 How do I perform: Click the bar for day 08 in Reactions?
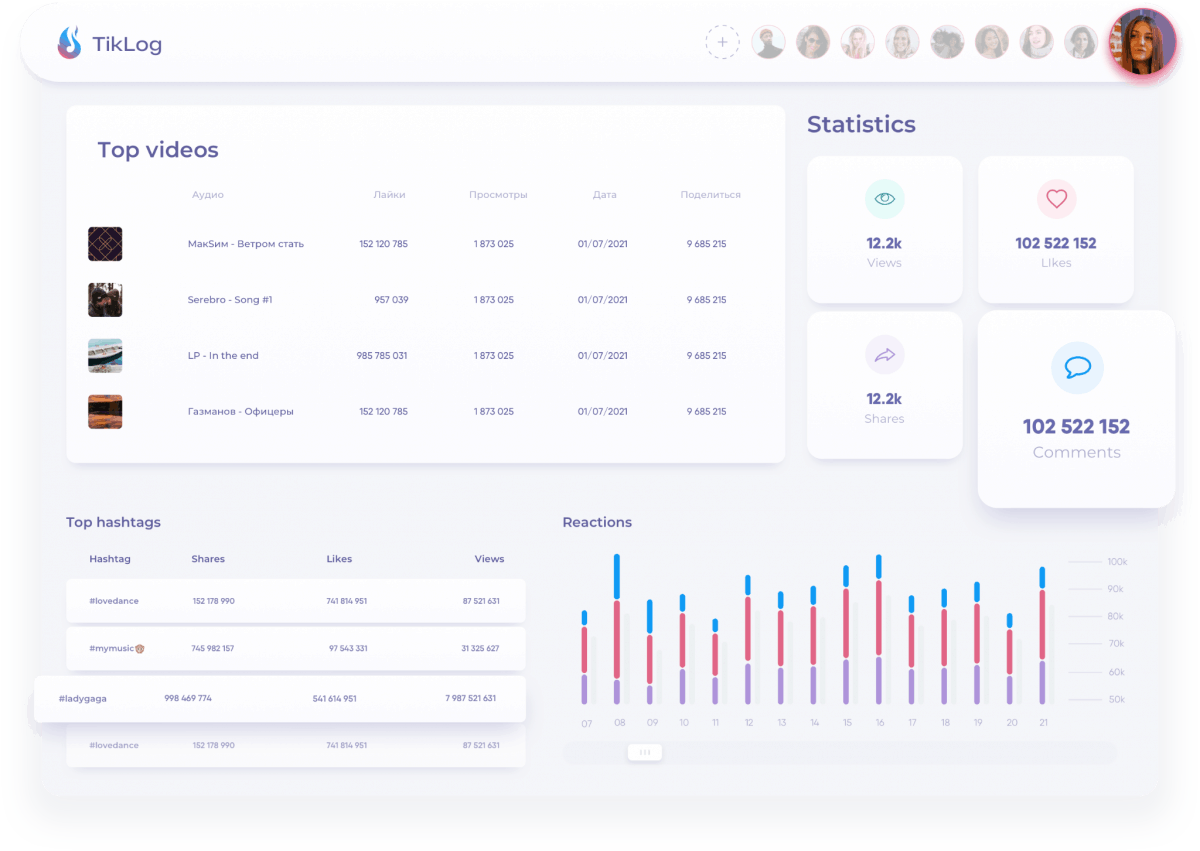click(617, 630)
